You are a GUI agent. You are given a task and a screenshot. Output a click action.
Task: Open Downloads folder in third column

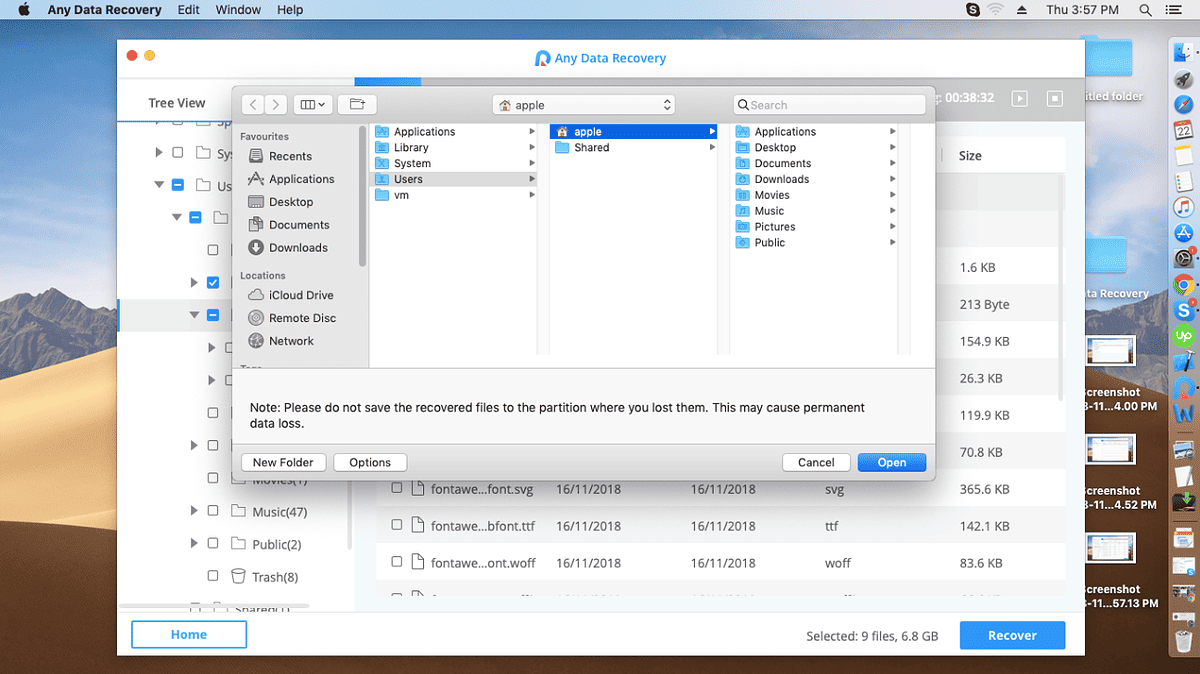pos(815,179)
